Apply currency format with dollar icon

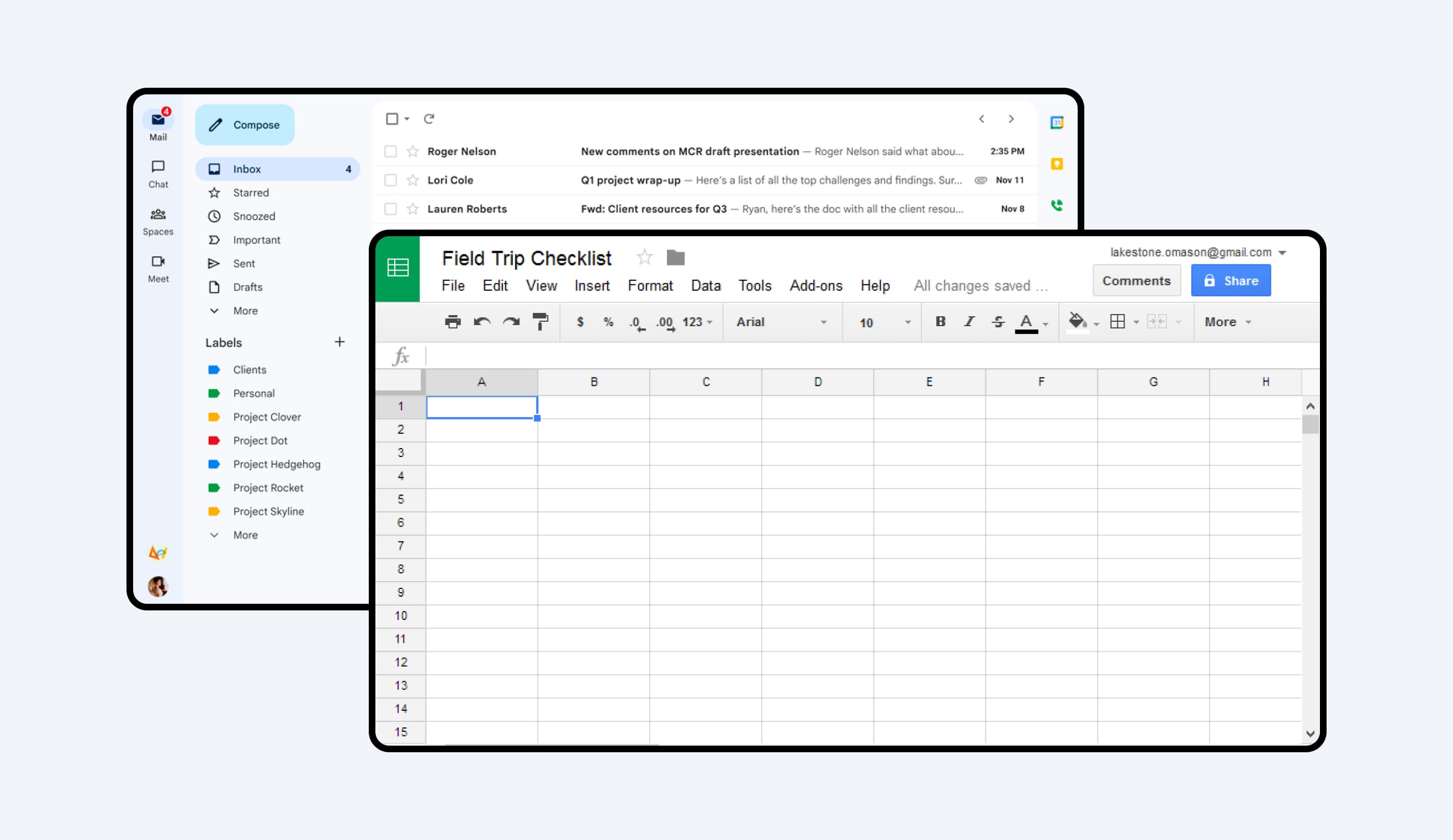pos(580,322)
